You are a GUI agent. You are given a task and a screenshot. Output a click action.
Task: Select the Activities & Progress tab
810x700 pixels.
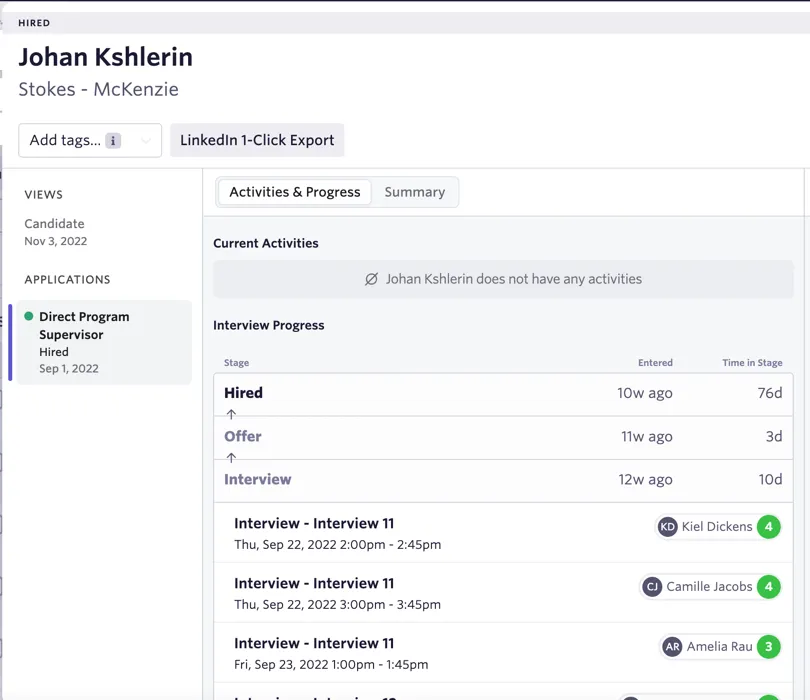(294, 192)
